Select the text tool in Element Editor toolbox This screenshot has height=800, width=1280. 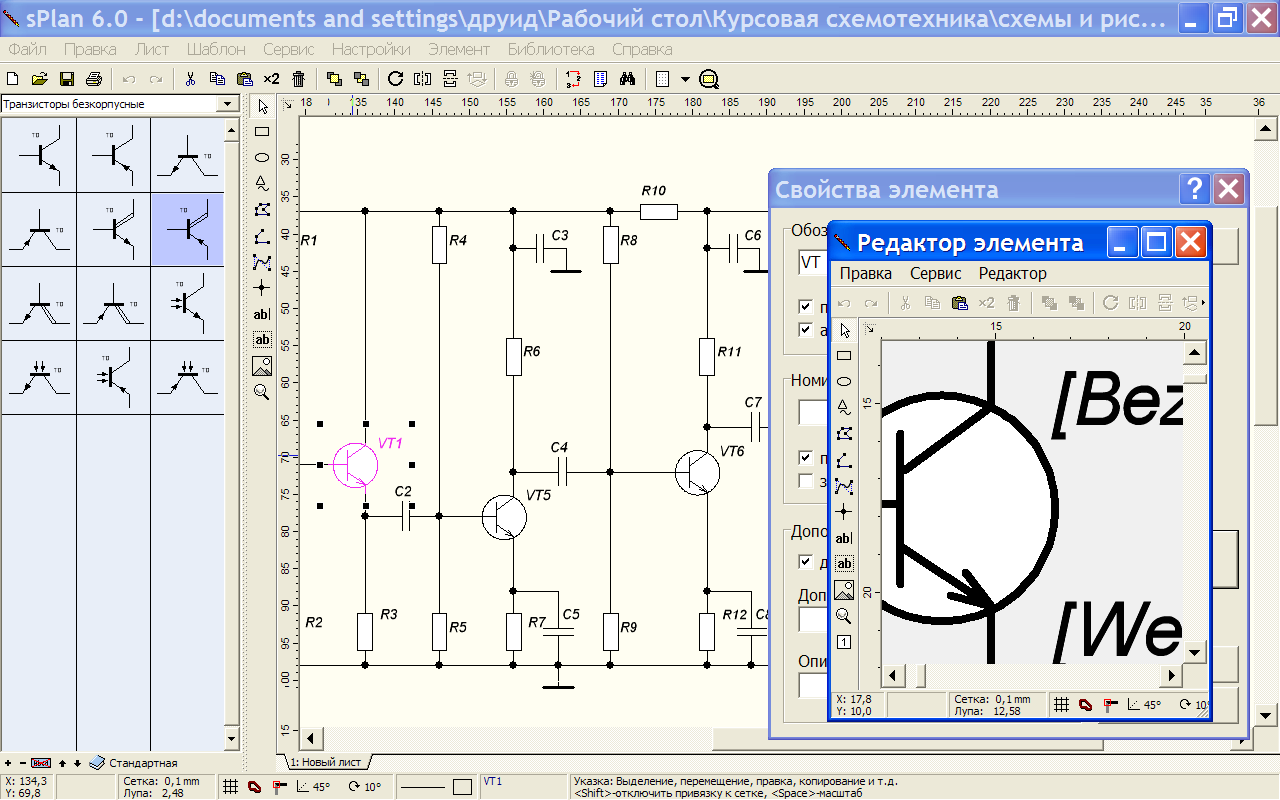coord(844,538)
